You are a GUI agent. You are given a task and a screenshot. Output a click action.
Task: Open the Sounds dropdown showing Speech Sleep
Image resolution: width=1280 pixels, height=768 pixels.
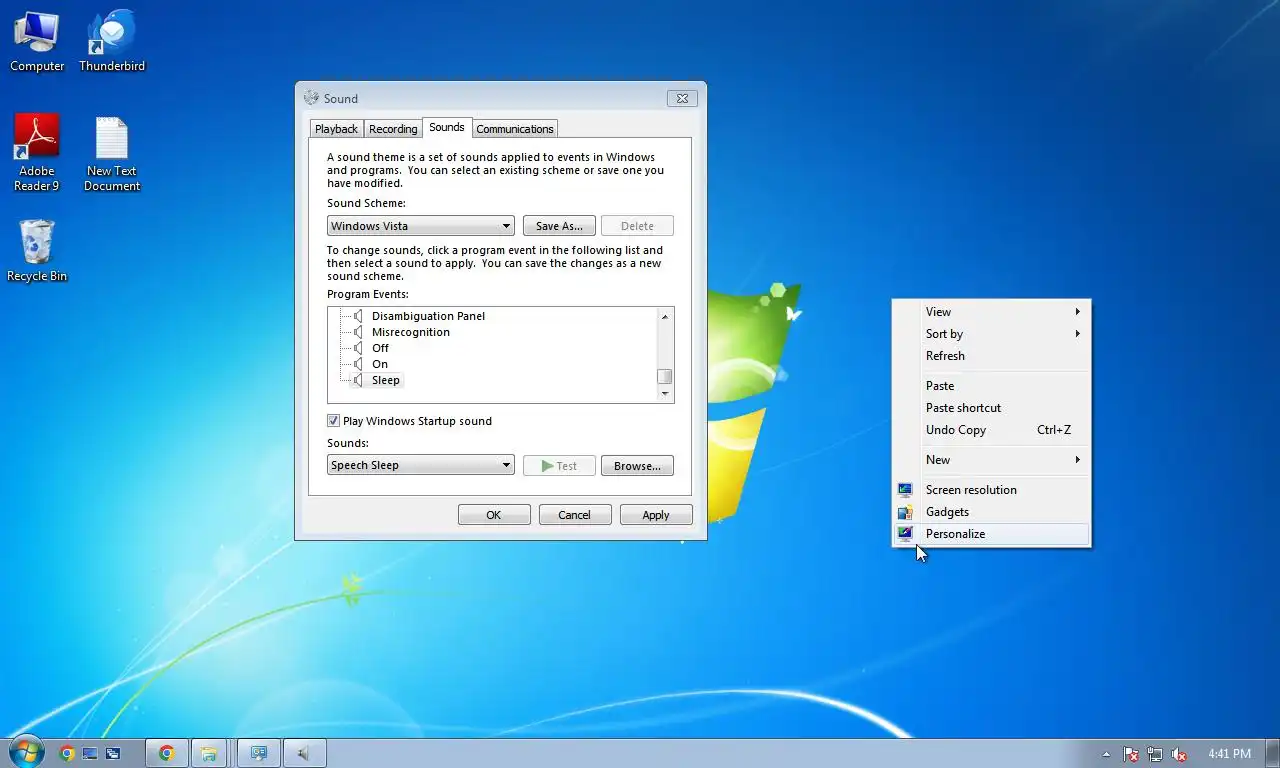point(421,465)
